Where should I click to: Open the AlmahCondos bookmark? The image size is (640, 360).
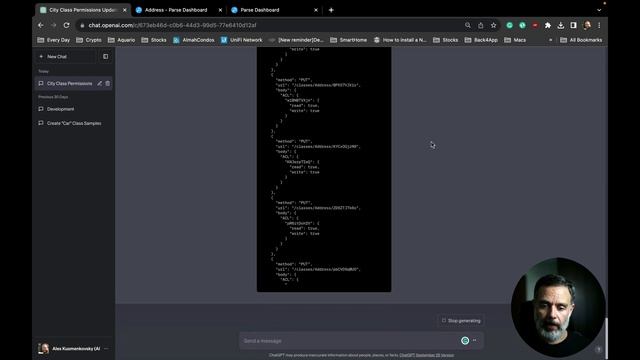[193, 40]
